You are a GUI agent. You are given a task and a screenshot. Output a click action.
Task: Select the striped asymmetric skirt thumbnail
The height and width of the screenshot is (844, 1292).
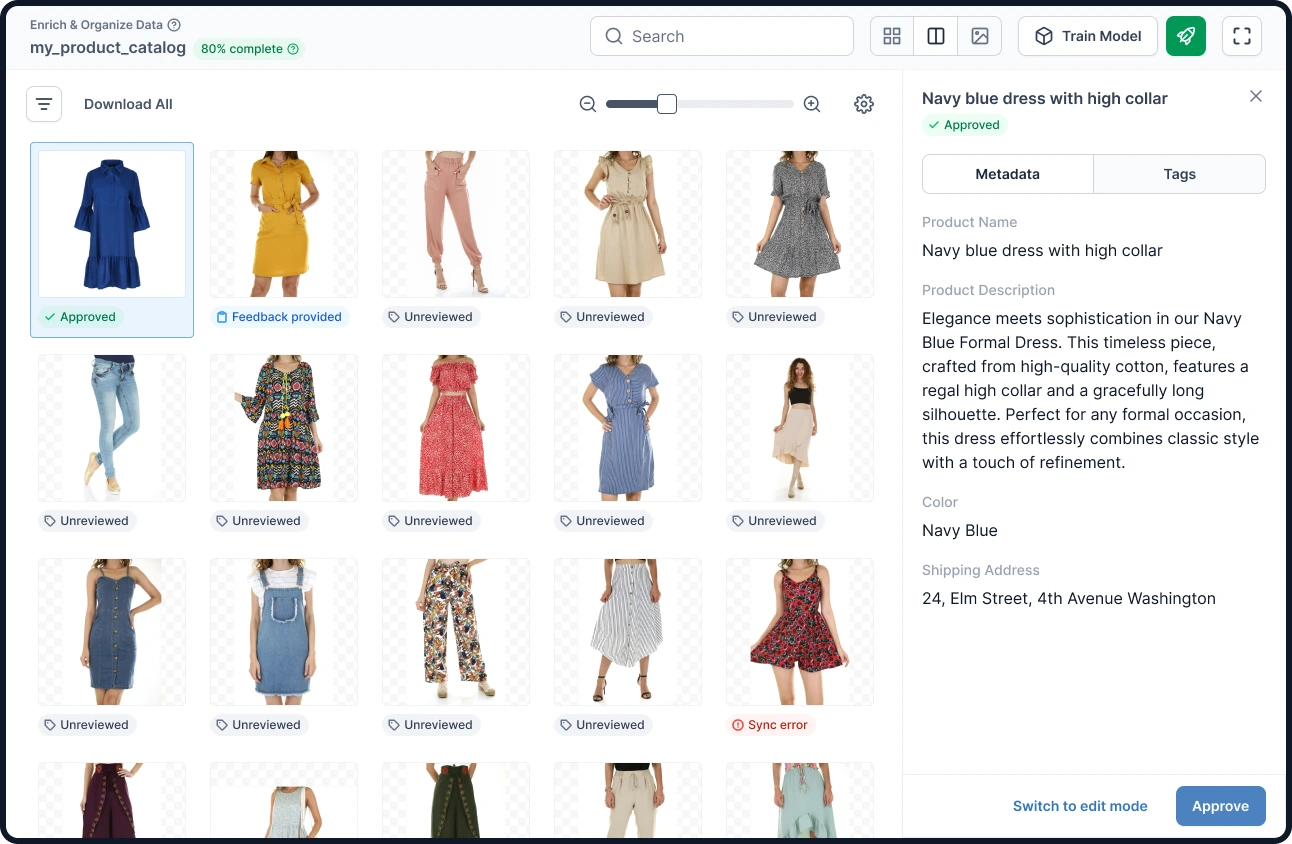pyautogui.click(x=628, y=632)
